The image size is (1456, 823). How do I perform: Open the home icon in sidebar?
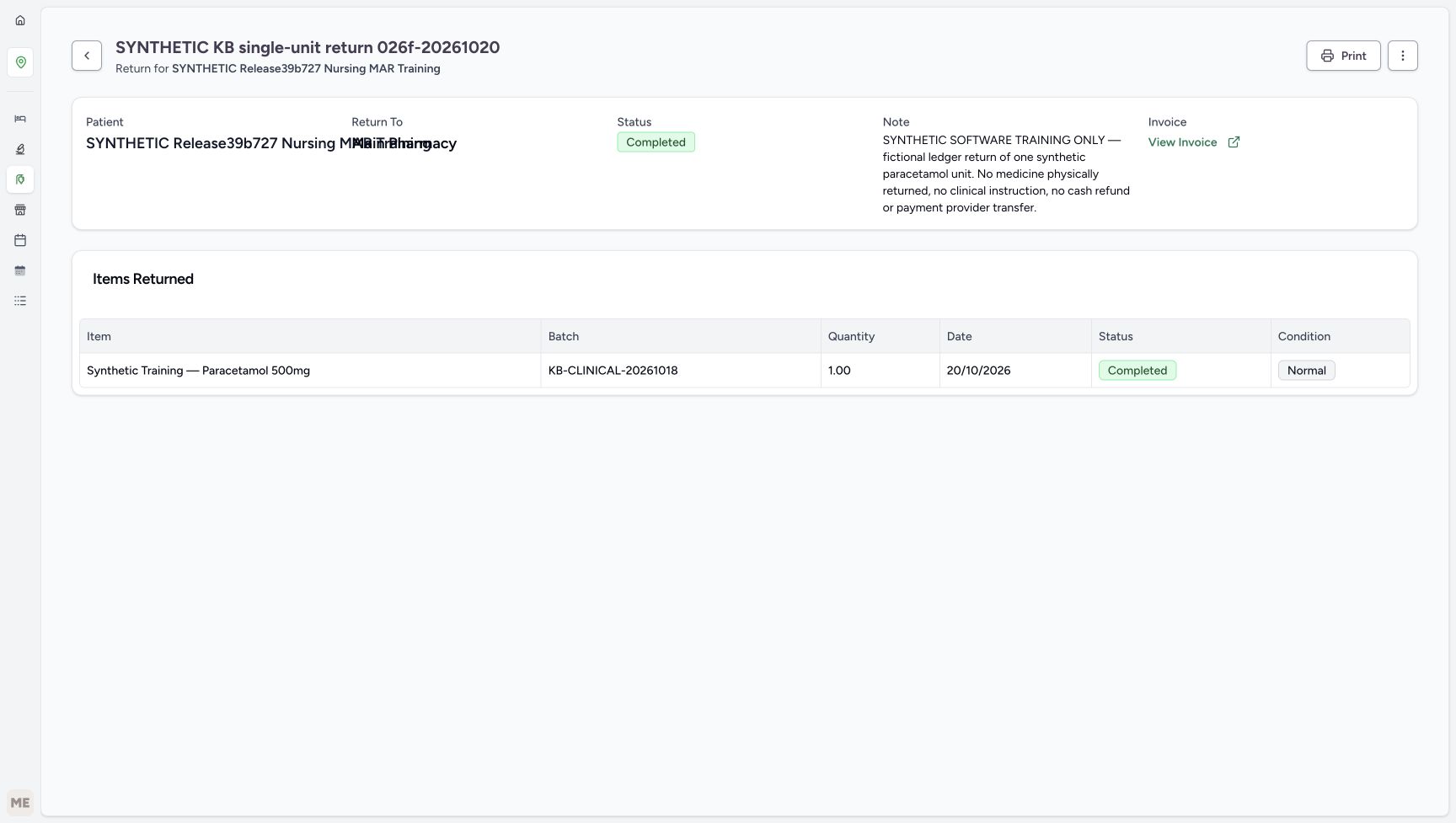click(20, 20)
